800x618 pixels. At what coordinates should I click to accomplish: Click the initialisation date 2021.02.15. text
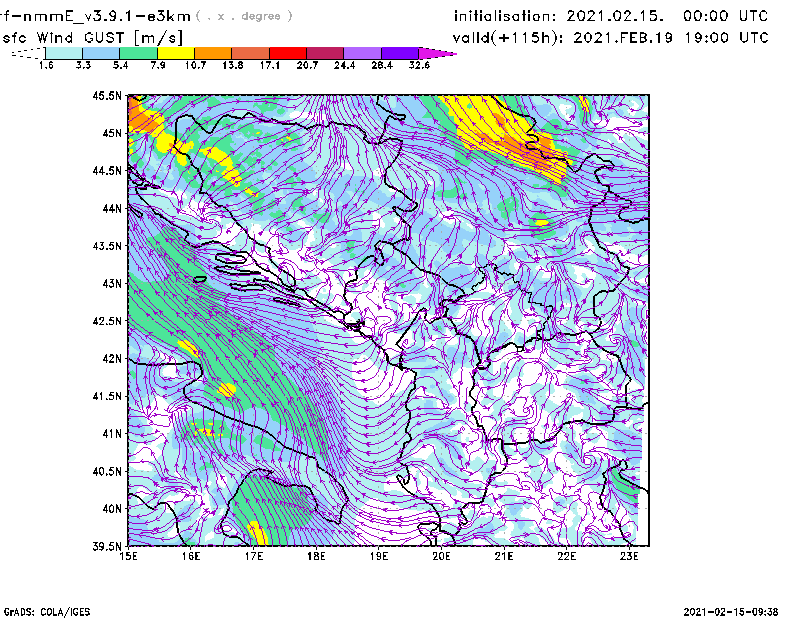point(615,16)
